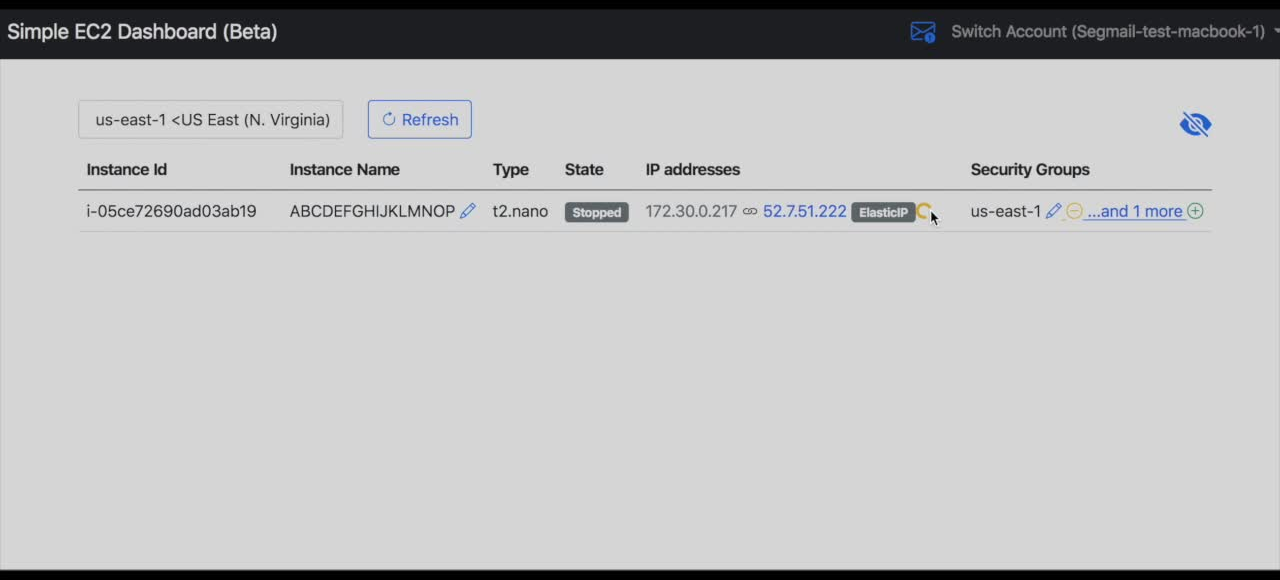Click the IP addresses column header
Viewport: 1280px width, 580px height.
pos(693,170)
